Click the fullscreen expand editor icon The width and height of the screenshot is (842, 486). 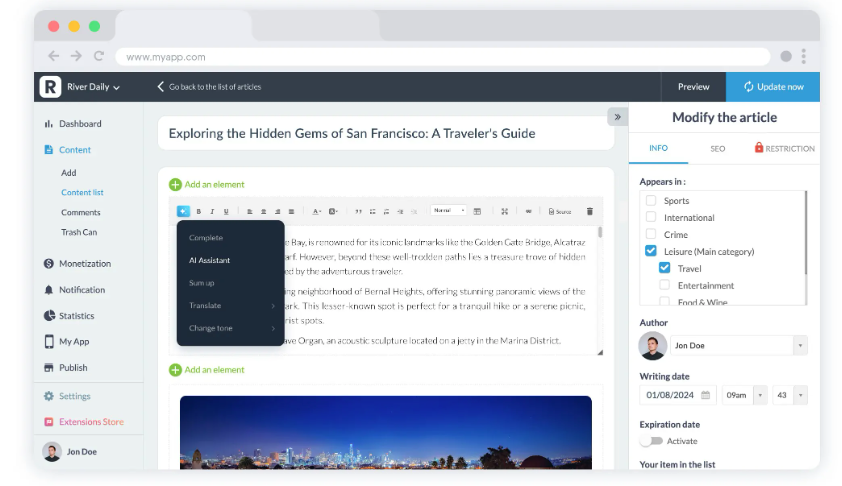click(x=504, y=211)
